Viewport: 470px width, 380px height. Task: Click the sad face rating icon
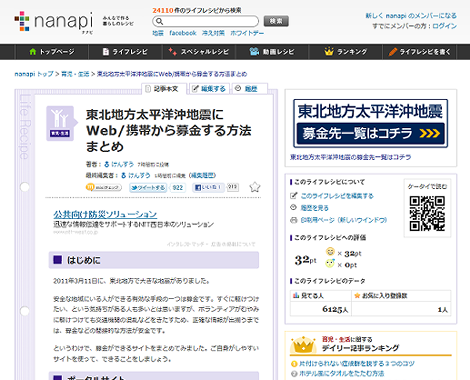330,263
